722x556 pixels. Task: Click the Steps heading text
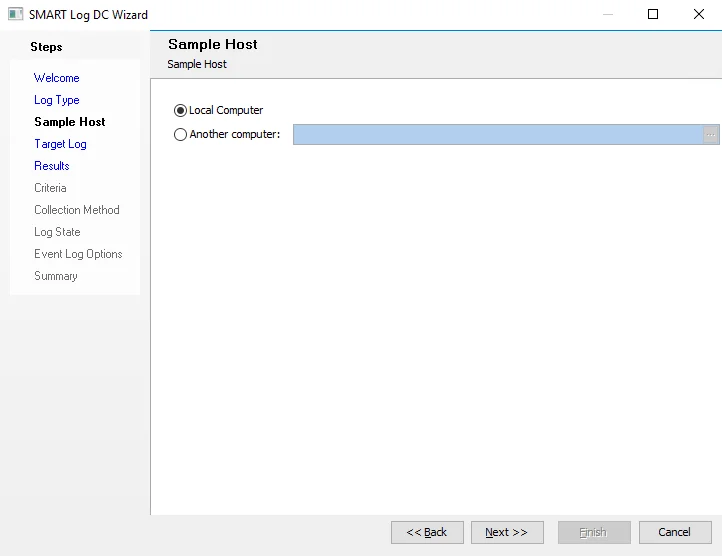(46, 47)
